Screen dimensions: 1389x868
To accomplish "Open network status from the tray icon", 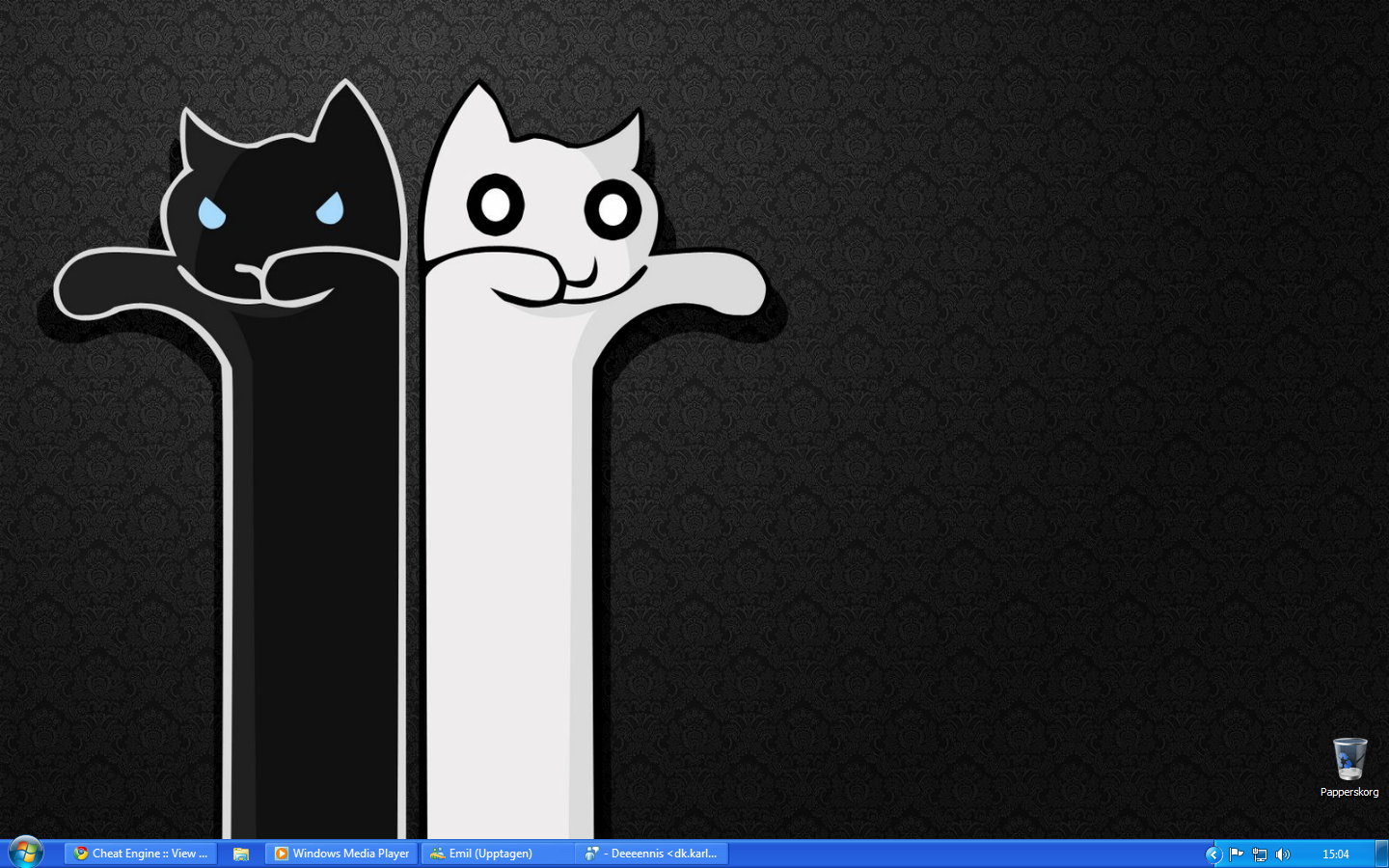I will (1260, 854).
